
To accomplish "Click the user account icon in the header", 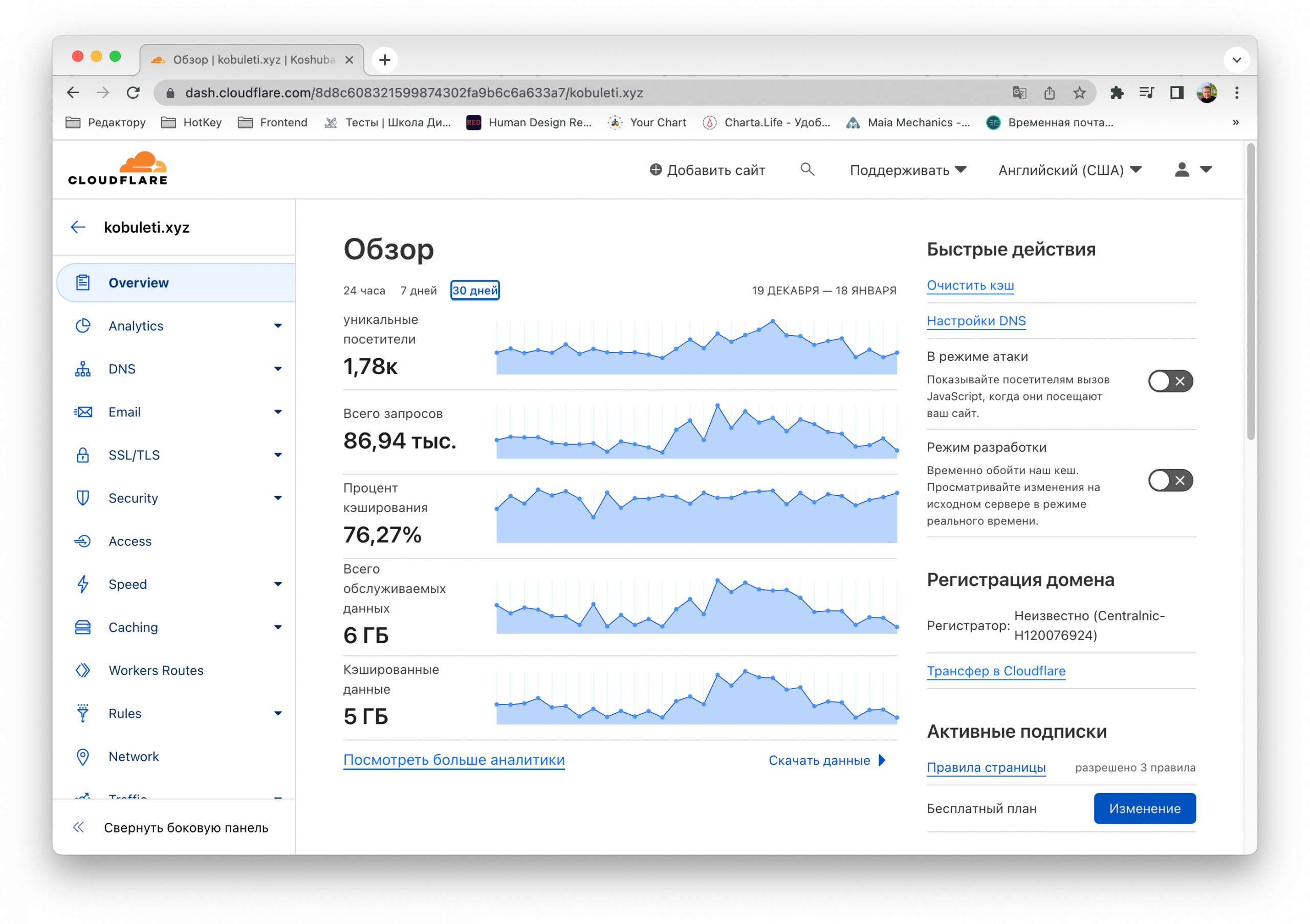I will (x=1182, y=169).
